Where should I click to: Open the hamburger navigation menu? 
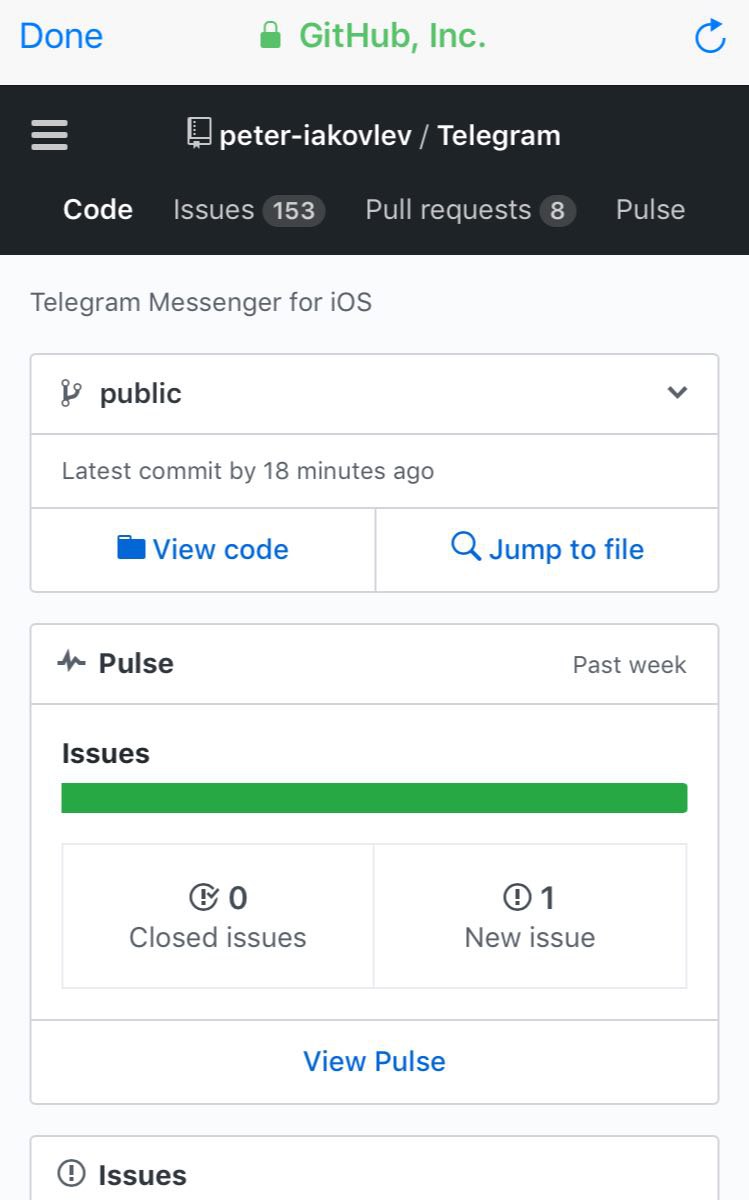click(x=50, y=135)
